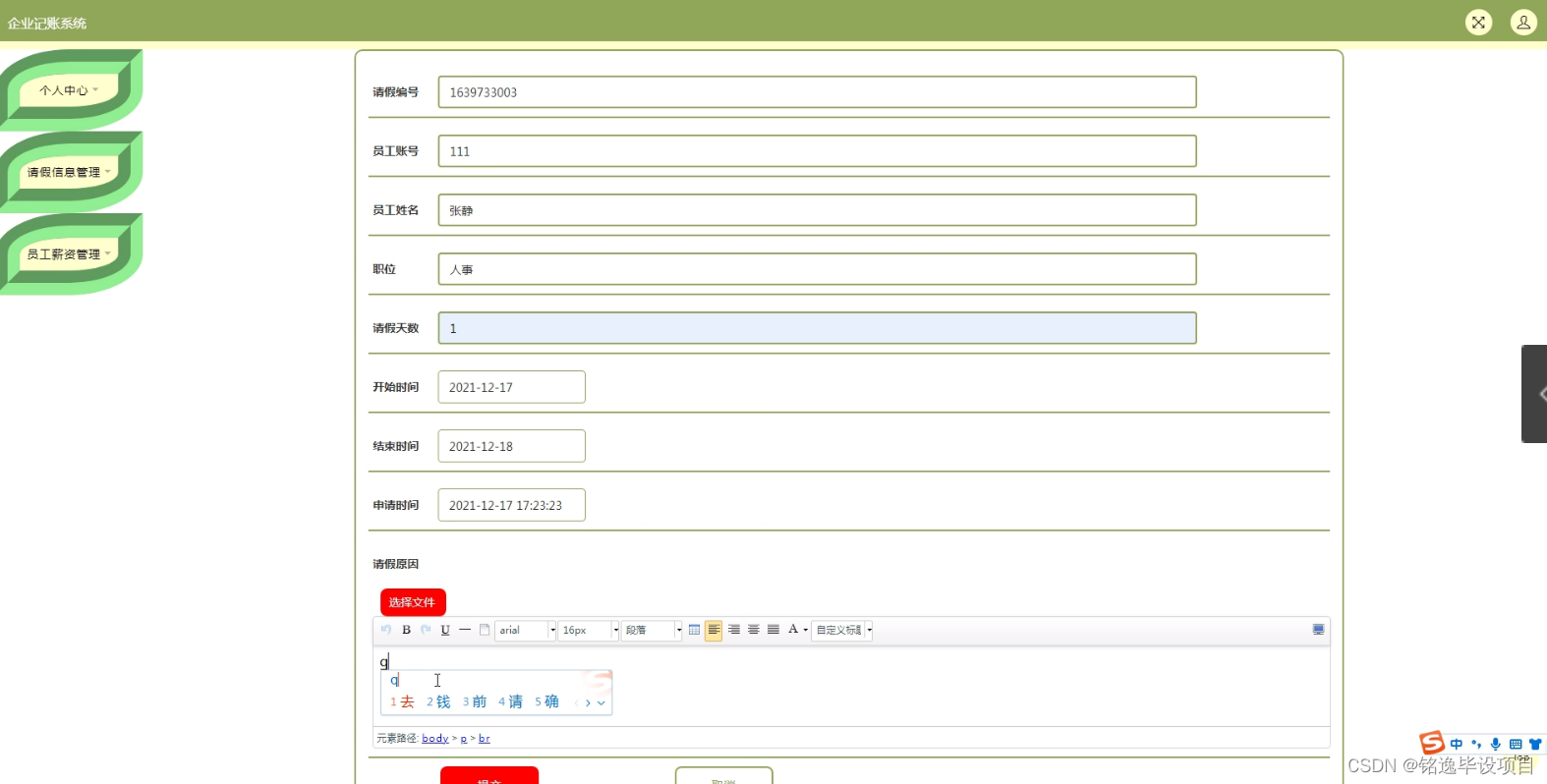Viewport: 1547px width, 784px height.
Task: Click the insert table icon
Action: tap(695, 630)
